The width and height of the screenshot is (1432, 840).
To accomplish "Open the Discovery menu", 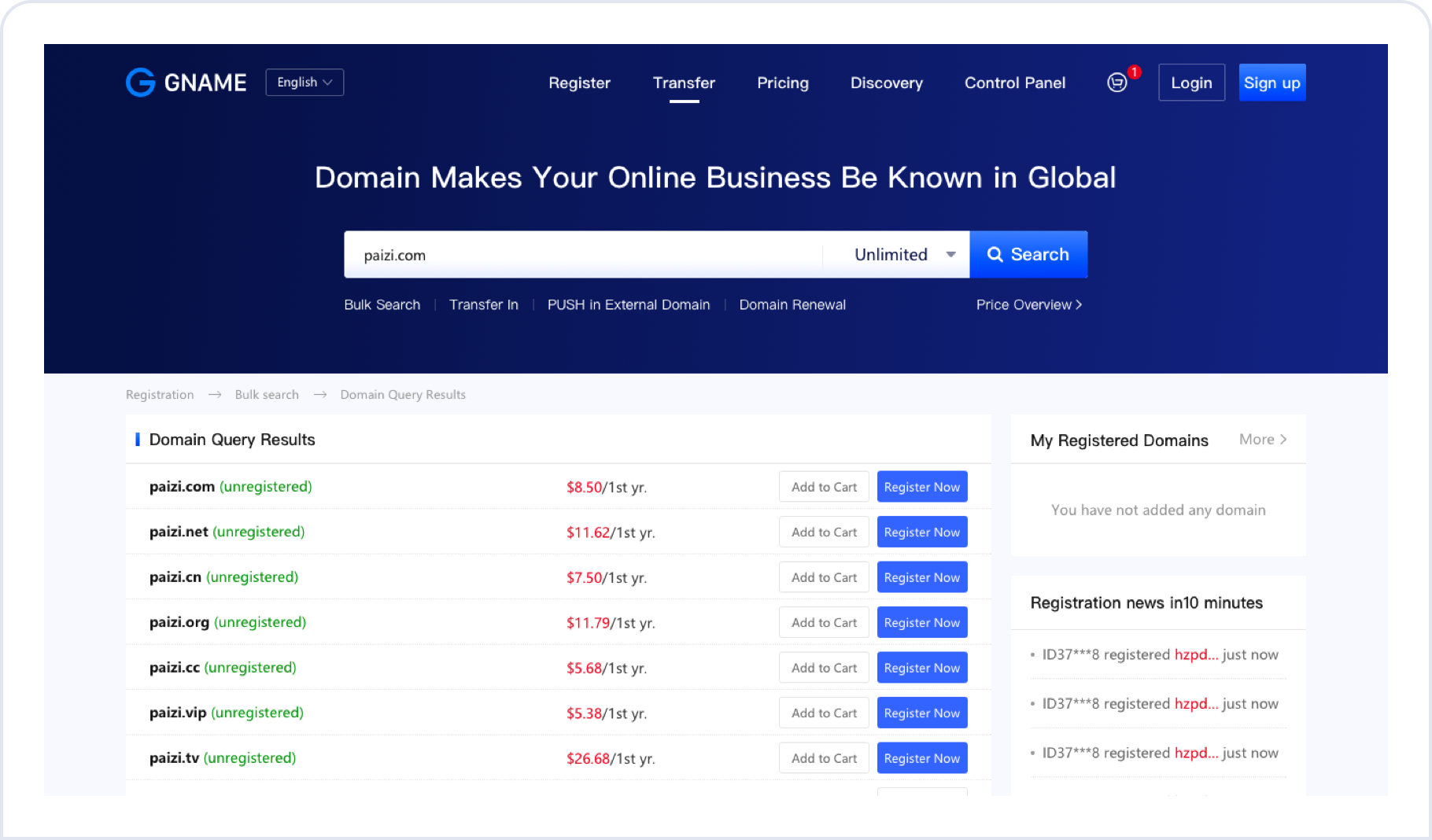I will 886,83.
